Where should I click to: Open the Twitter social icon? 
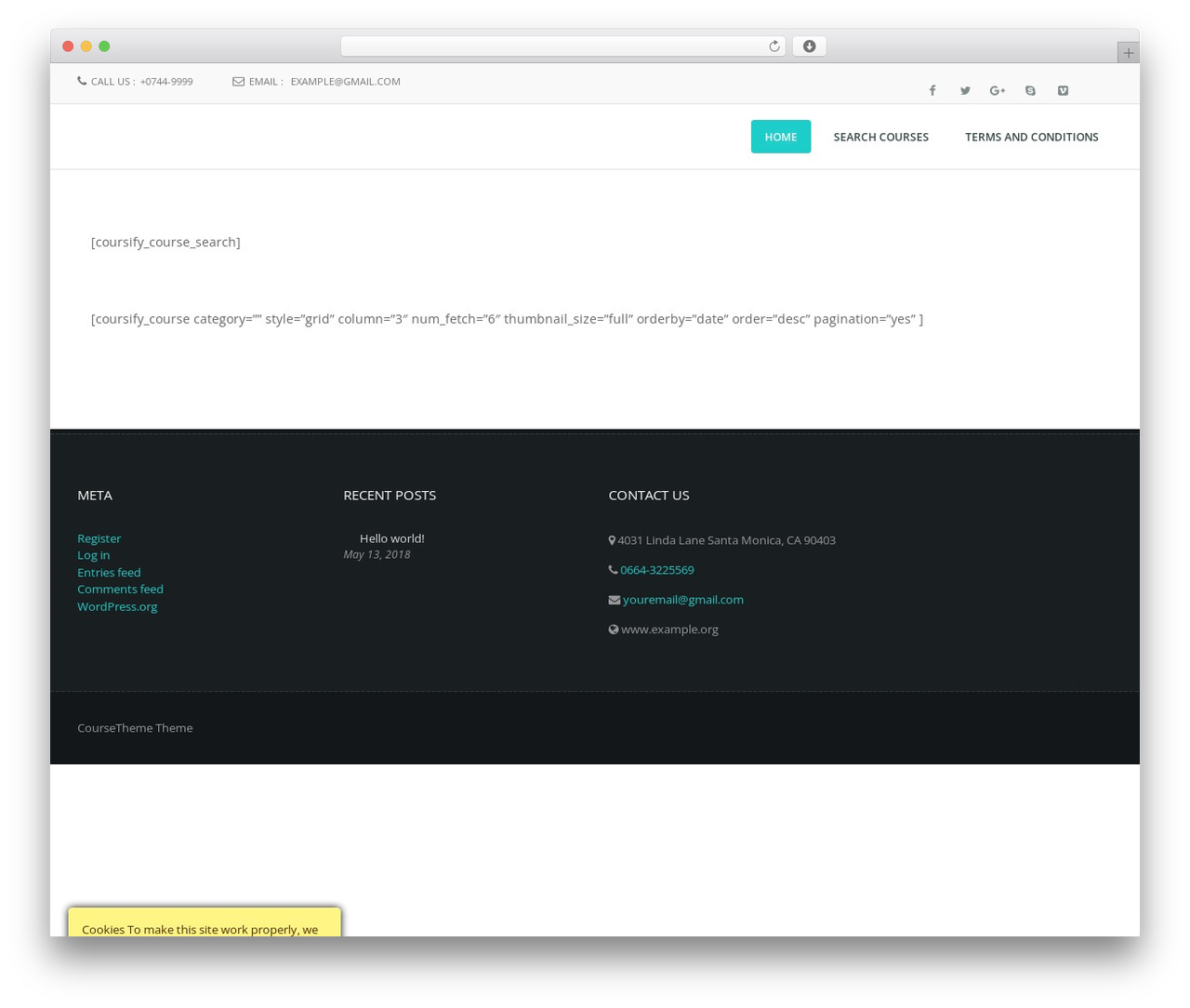[965, 90]
